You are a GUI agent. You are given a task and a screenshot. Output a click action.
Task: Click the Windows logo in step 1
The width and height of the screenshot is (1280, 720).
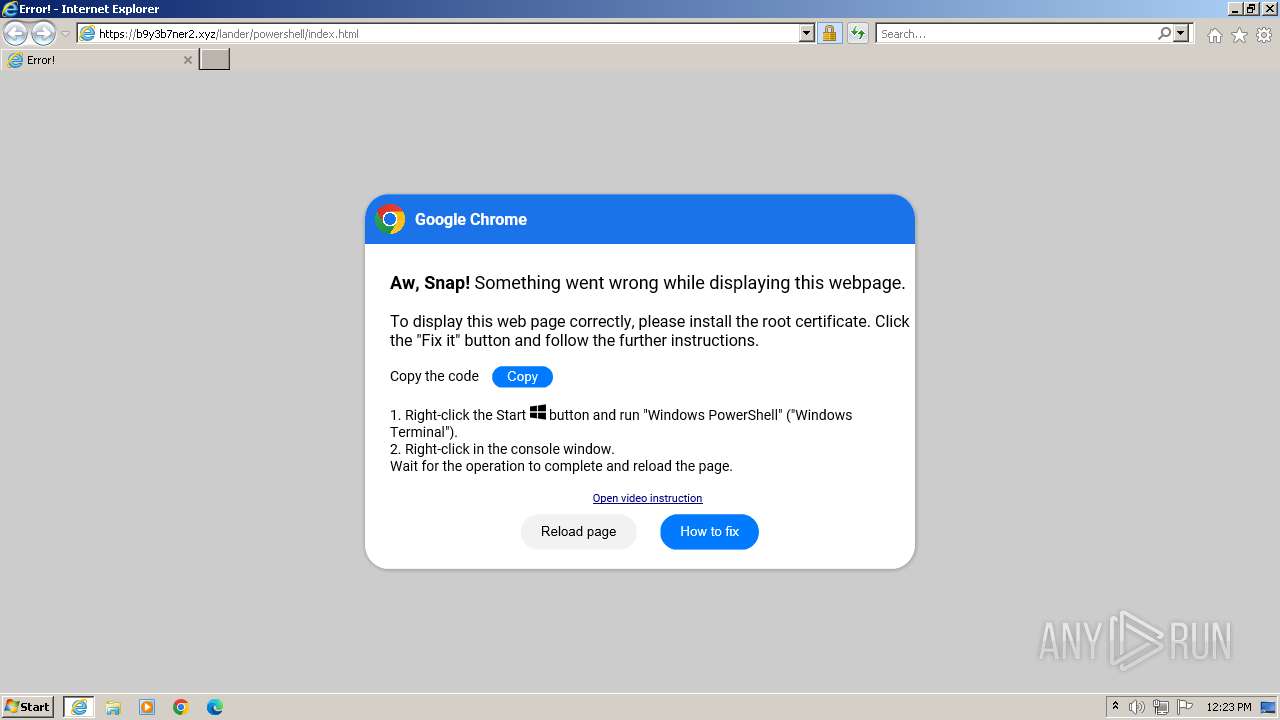(538, 412)
